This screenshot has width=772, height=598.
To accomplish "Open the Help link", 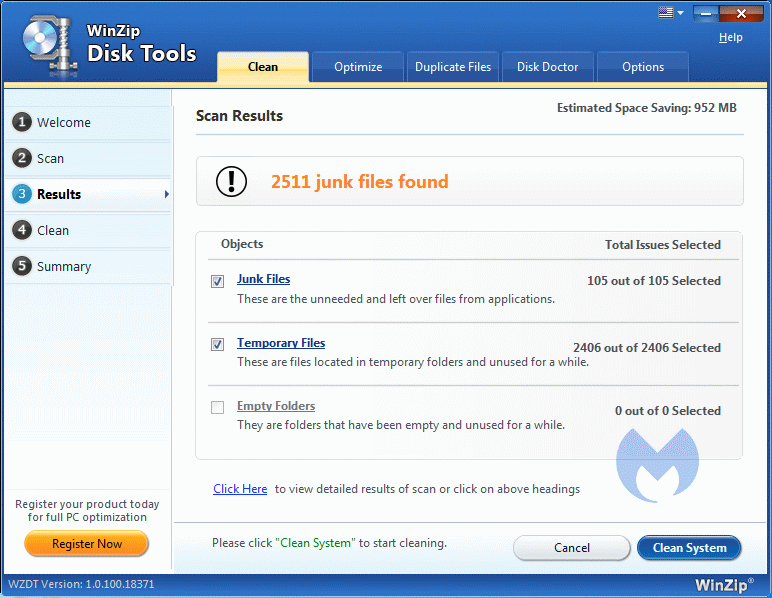I will (730, 37).
